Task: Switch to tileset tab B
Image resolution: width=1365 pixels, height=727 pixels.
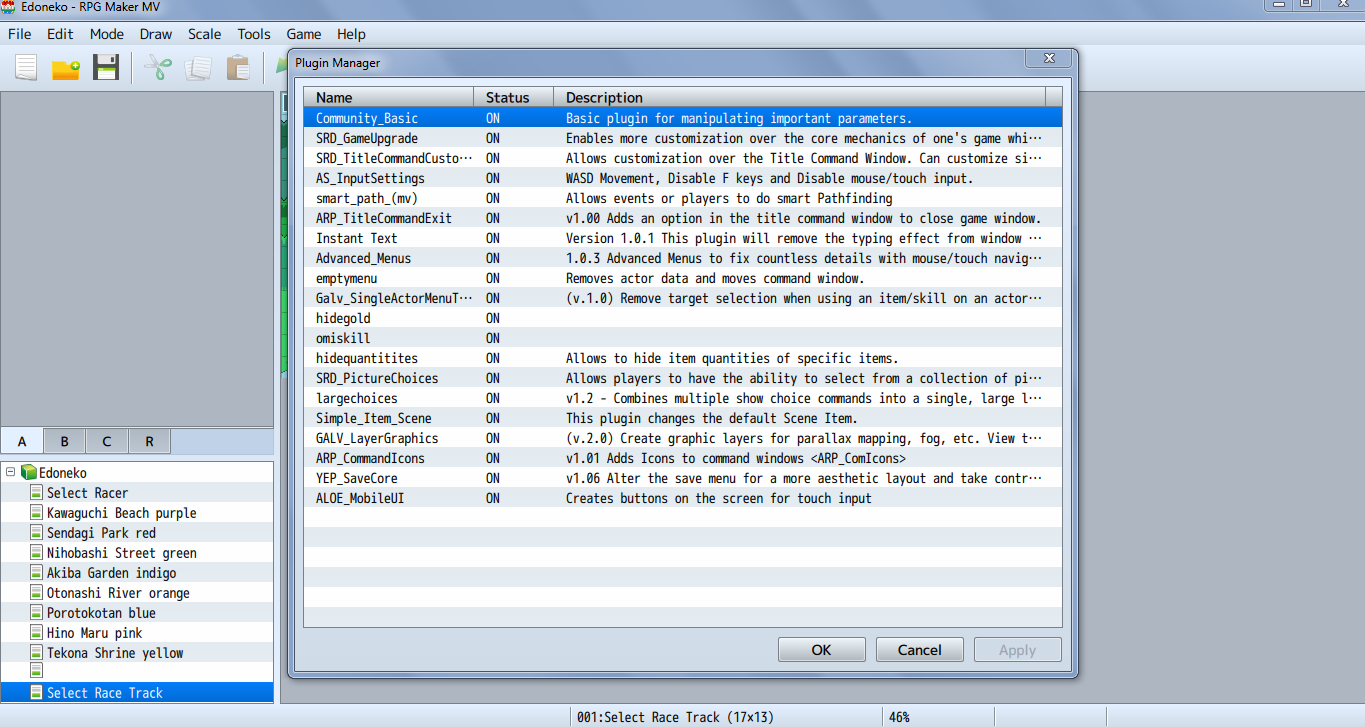Action: pyautogui.click(x=65, y=441)
